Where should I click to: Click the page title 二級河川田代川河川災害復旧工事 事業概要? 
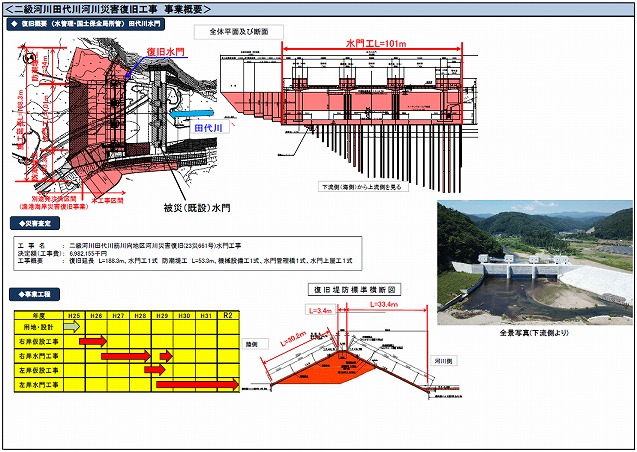109,9
